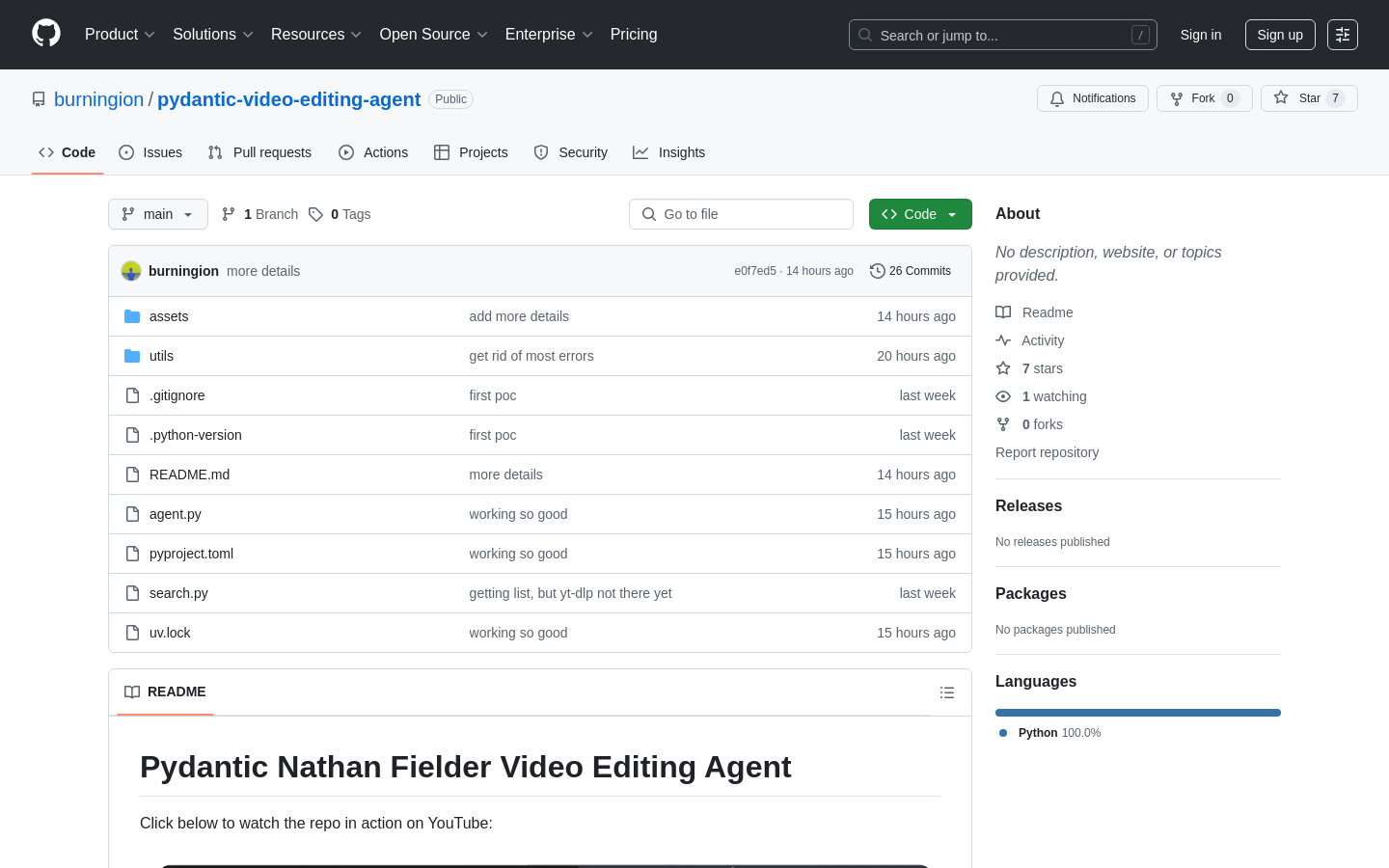Click the star icon beside 7 stars
Image resolution: width=1389 pixels, height=868 pixels.
[x=1003, y=368]
